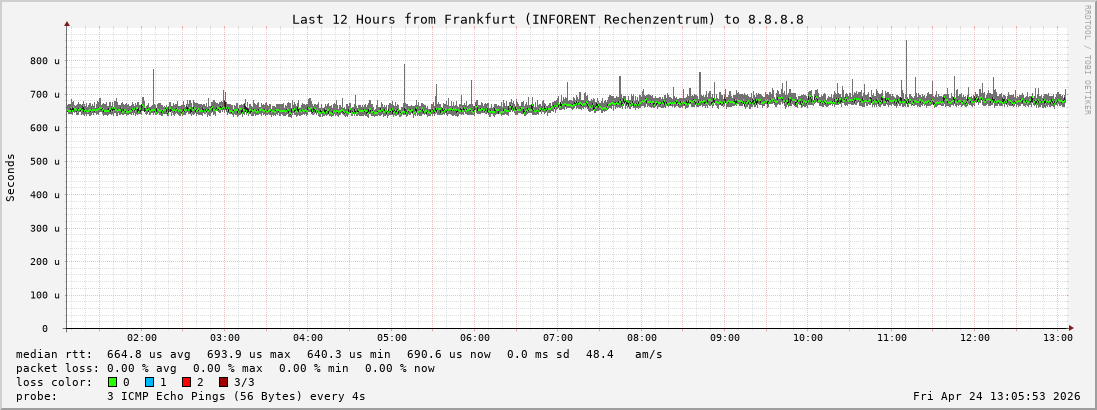Screen dimensions: 1097x410
Task: Click the blue loss color swatch for 1
Action: [x=149, y=382]
